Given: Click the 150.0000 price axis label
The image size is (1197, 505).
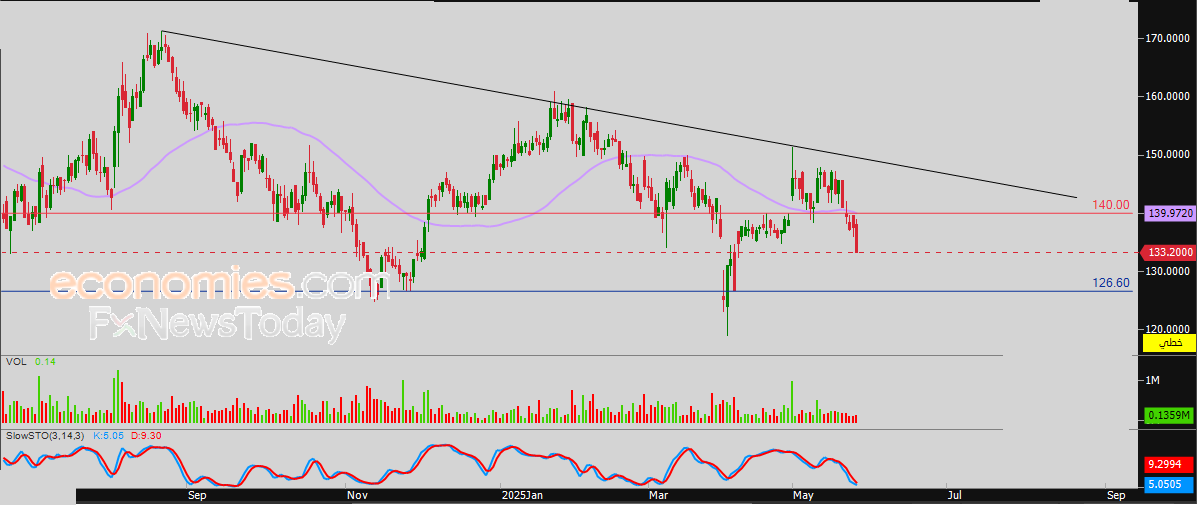Looking at the screenshot, I should [x=1168, y=155].
